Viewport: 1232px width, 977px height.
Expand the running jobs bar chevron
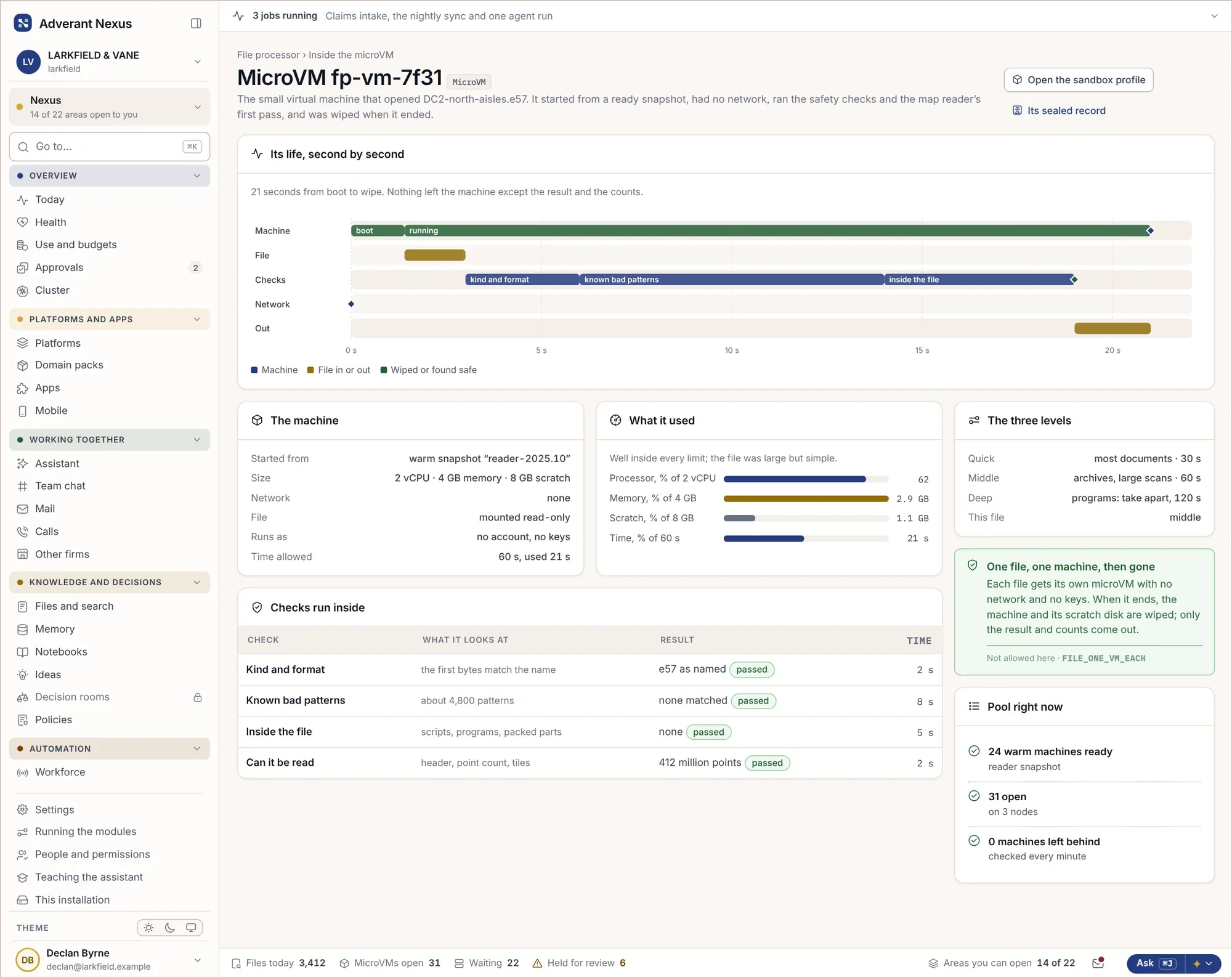[1214, 16]
